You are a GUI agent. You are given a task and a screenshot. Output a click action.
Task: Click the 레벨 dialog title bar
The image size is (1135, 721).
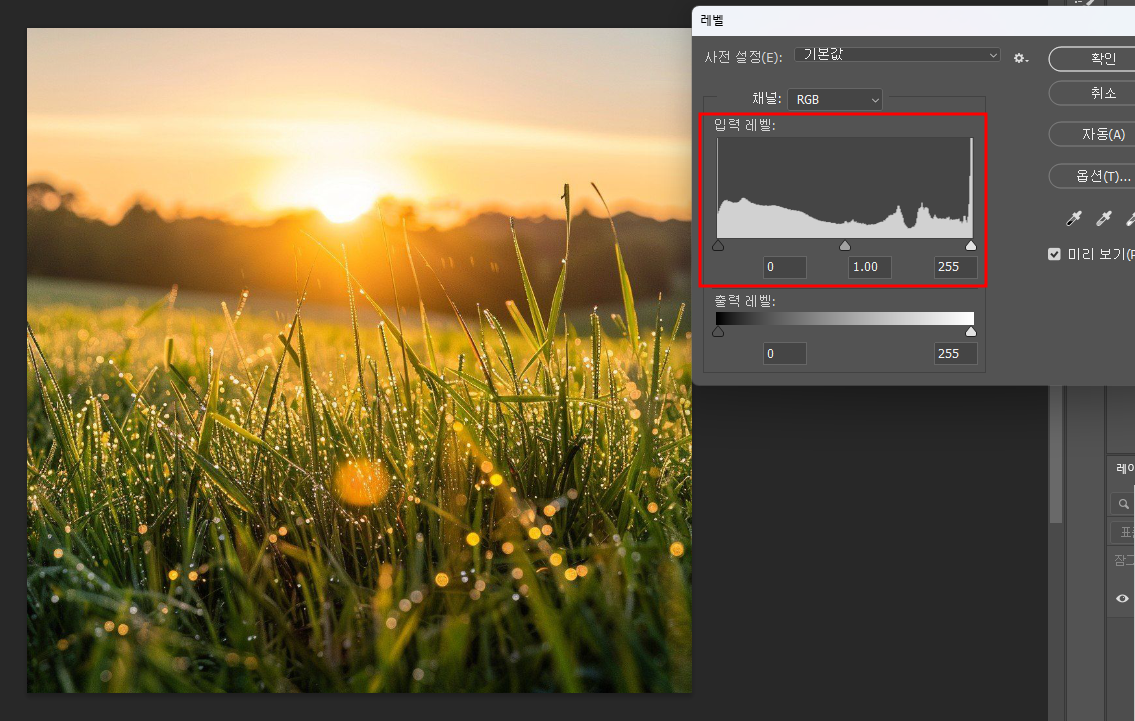914,21
